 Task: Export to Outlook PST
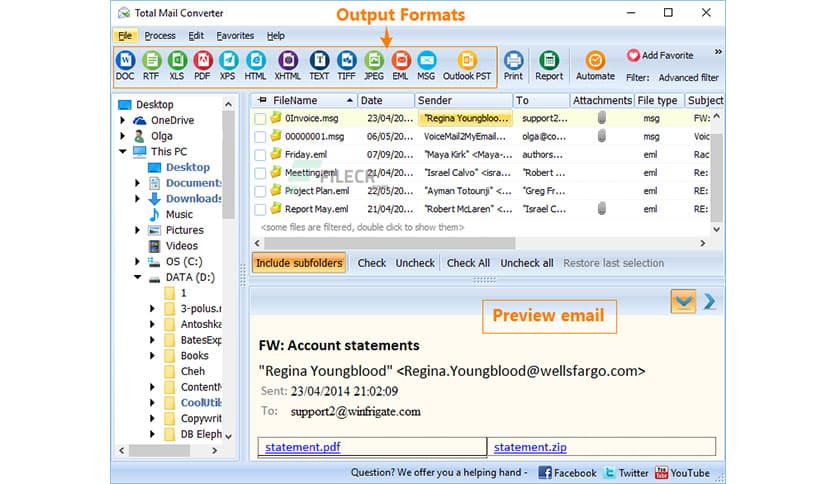(x=467, y=66)
